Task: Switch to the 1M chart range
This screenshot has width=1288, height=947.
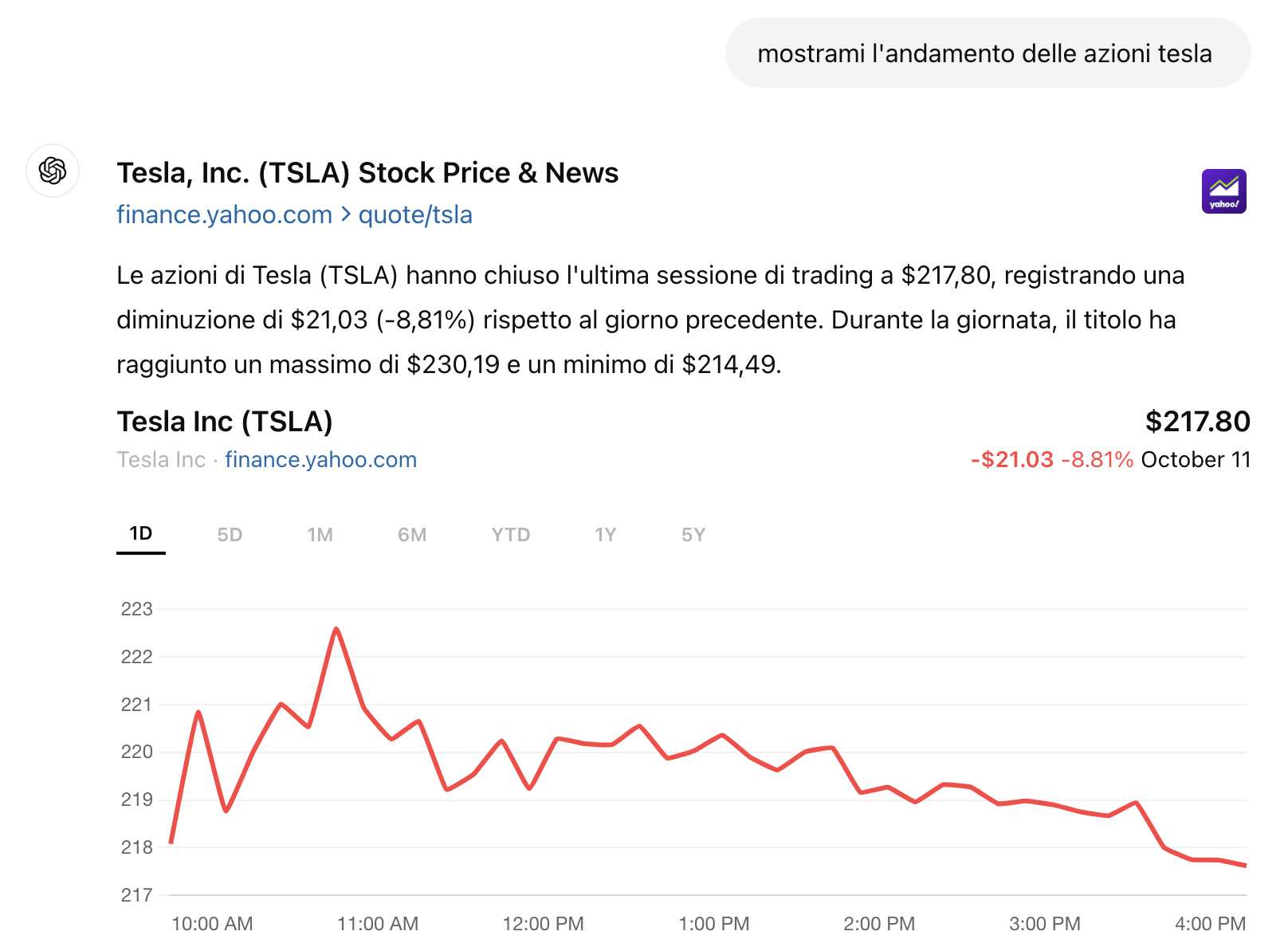Action: pos(320,535)
